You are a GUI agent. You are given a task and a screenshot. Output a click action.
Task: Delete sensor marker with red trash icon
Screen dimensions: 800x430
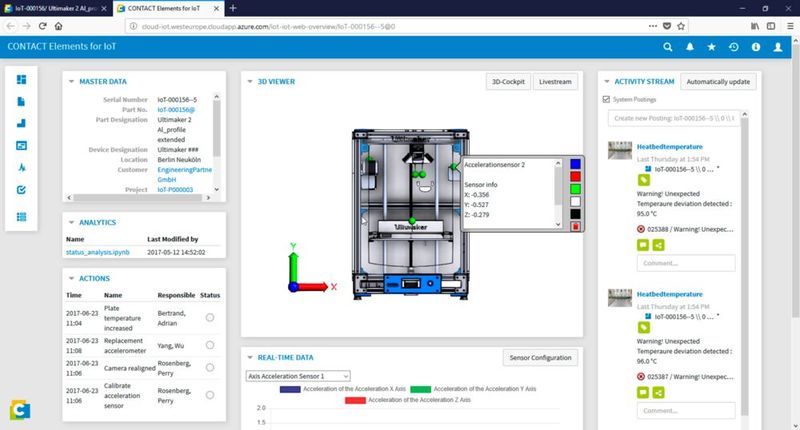pyautogui.click(x=574, y=227)
